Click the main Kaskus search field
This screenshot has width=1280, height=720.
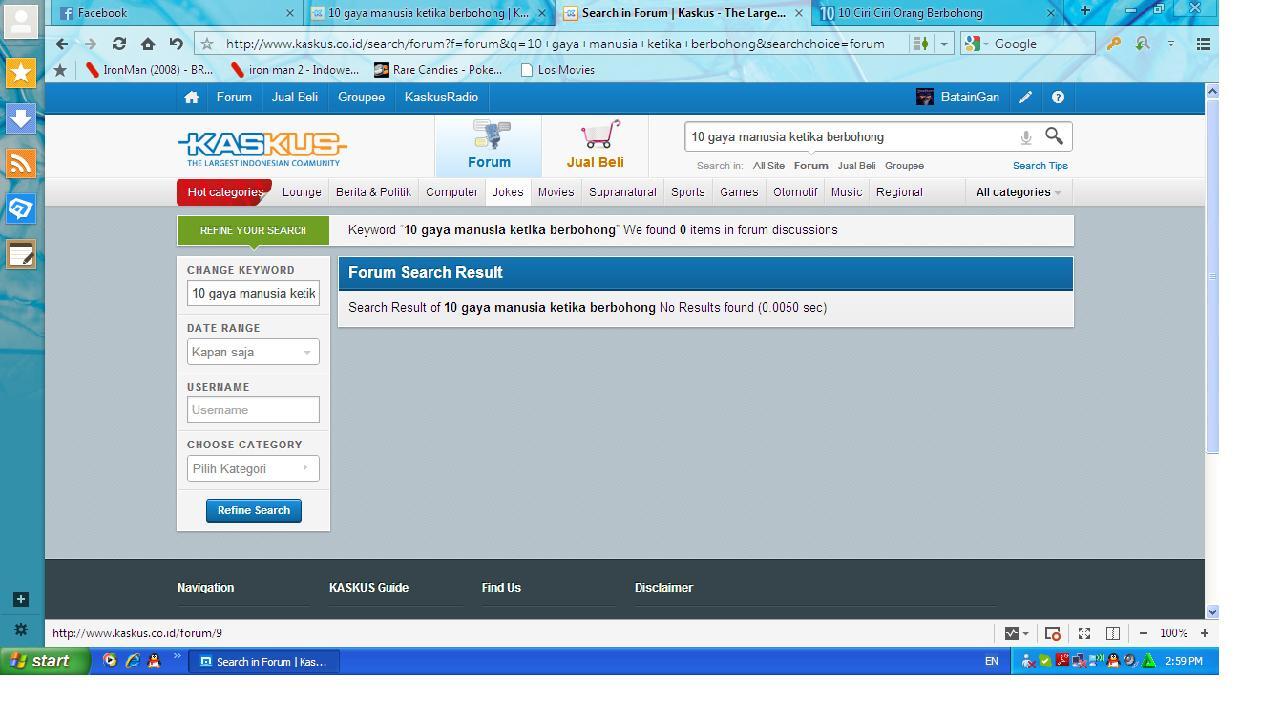pyautogui.click(x=850, y=137)
